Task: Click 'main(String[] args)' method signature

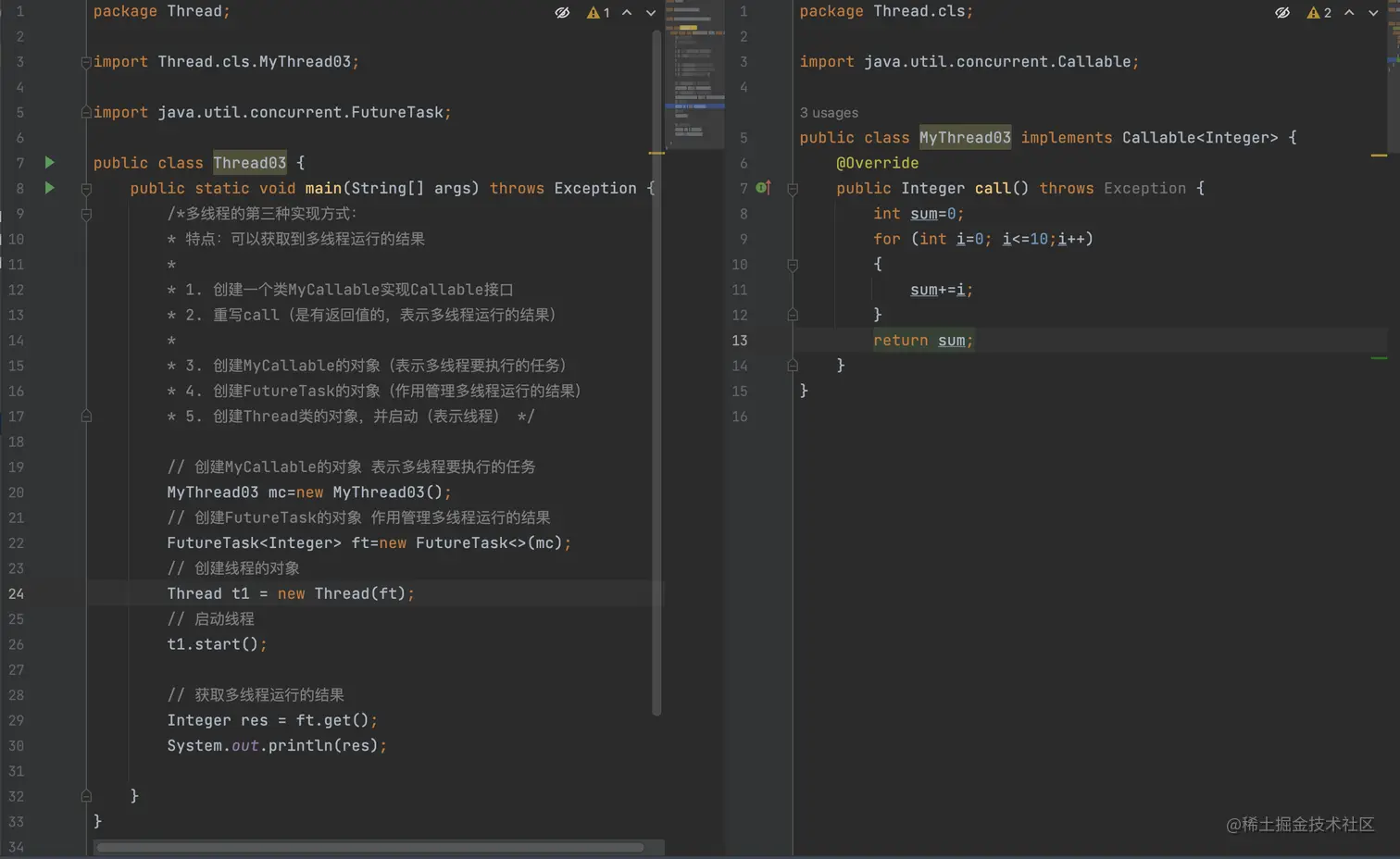Action: pos(393,188)
